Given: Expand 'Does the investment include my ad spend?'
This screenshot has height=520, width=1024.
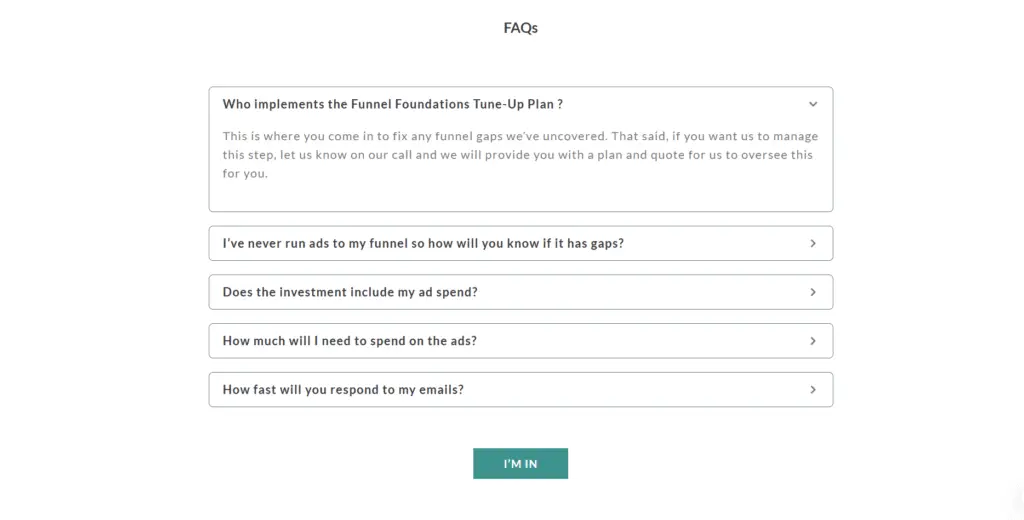Looking at the screenshot, I should (x=350, y=292).
